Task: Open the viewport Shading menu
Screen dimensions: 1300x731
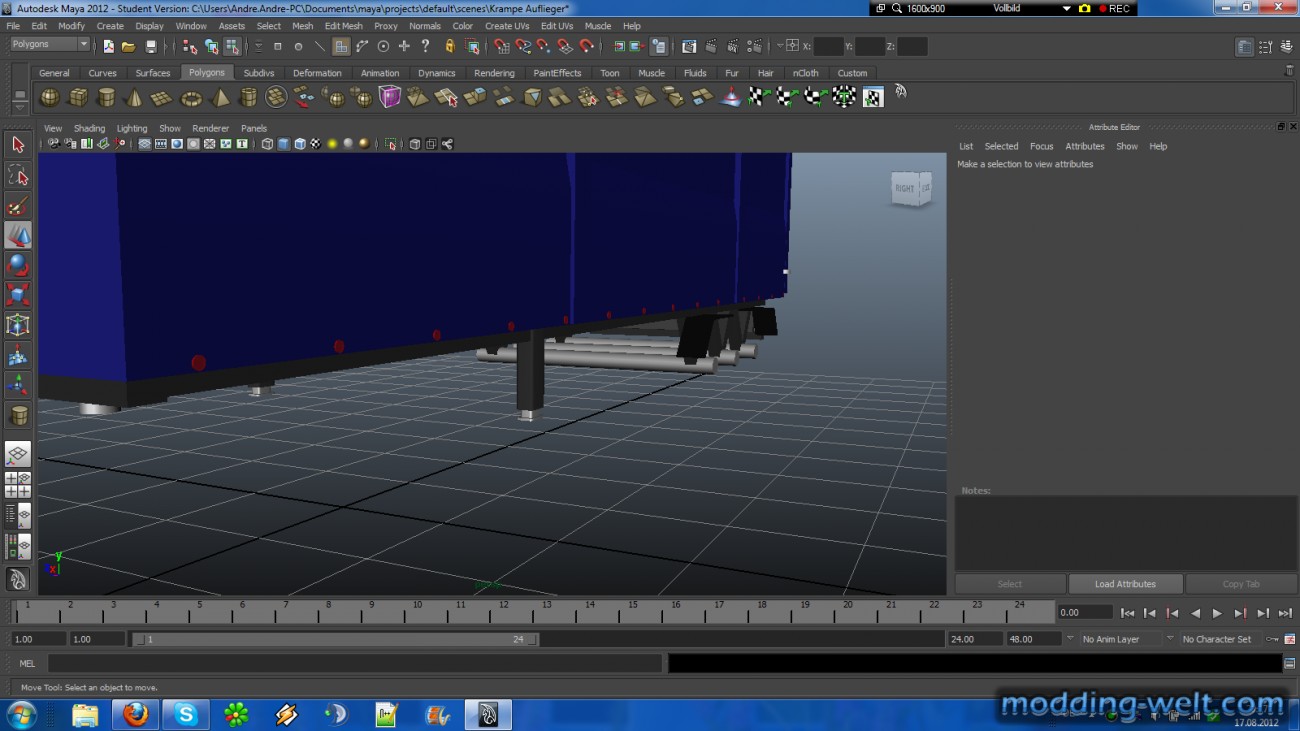Action: click(x=89, y=128)
